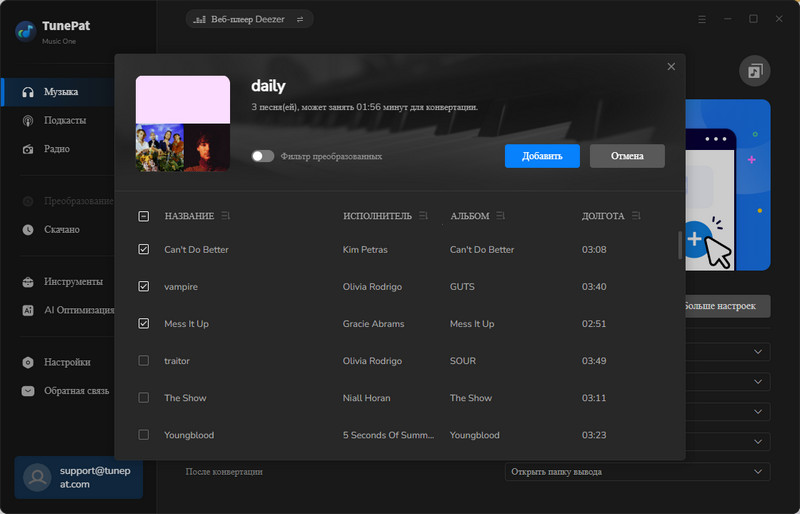Image resolution: width=800 pixels, height=514 pixels.
Task: Click the 02:51 duration cell
Action: pos(594,324)
